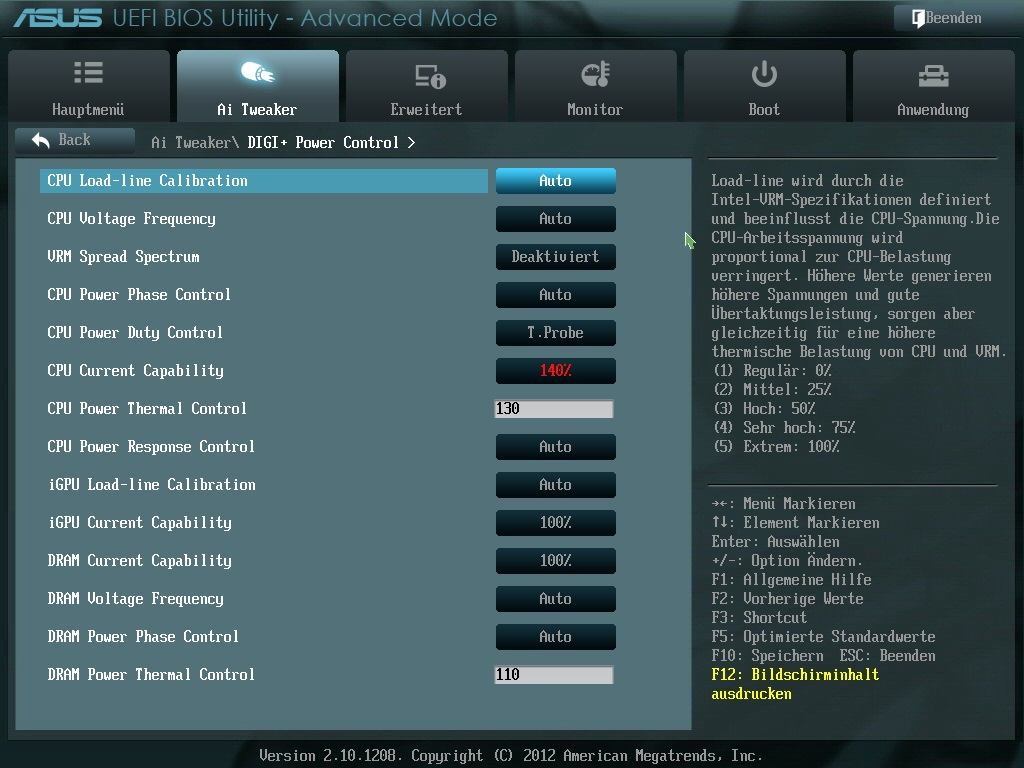
Task: Open iGPU Load-line Calibration dropdown
Action: (x=555, y=485)
